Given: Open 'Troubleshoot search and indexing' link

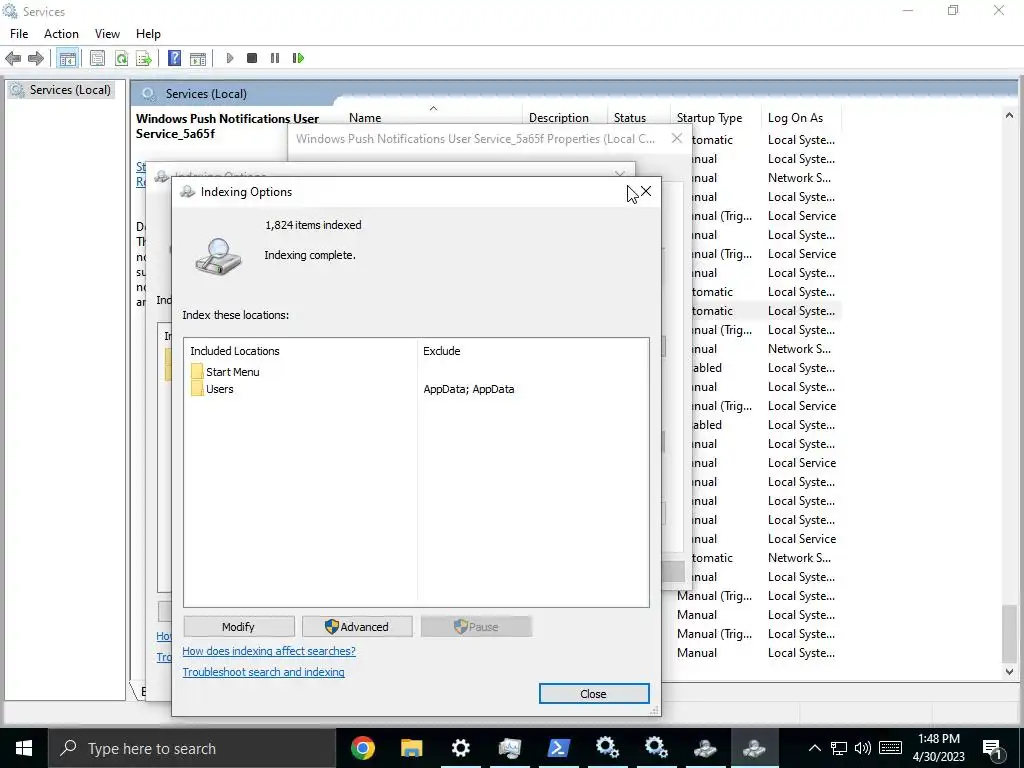Looking at the screenshot, I should point(263,672).
